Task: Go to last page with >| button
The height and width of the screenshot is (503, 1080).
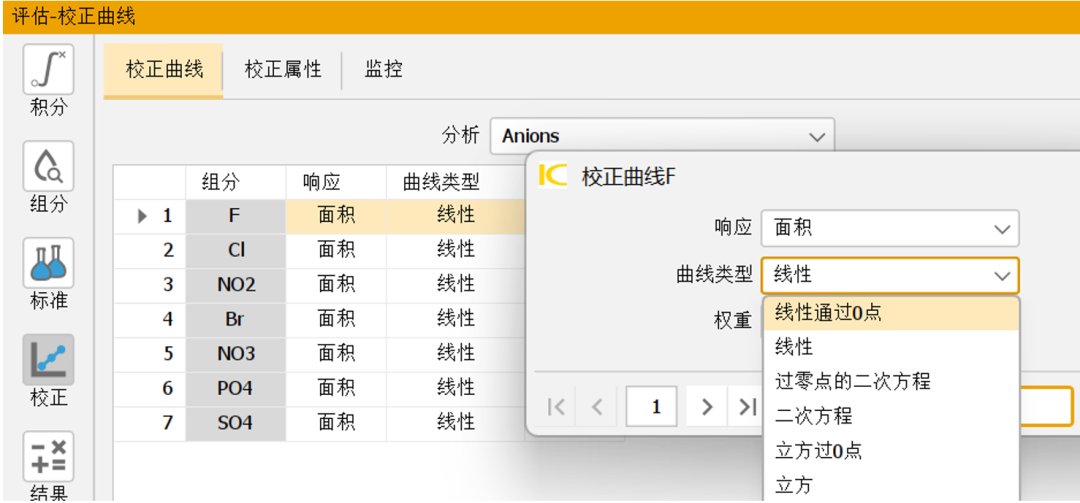Action: click(x=747, y=407)
